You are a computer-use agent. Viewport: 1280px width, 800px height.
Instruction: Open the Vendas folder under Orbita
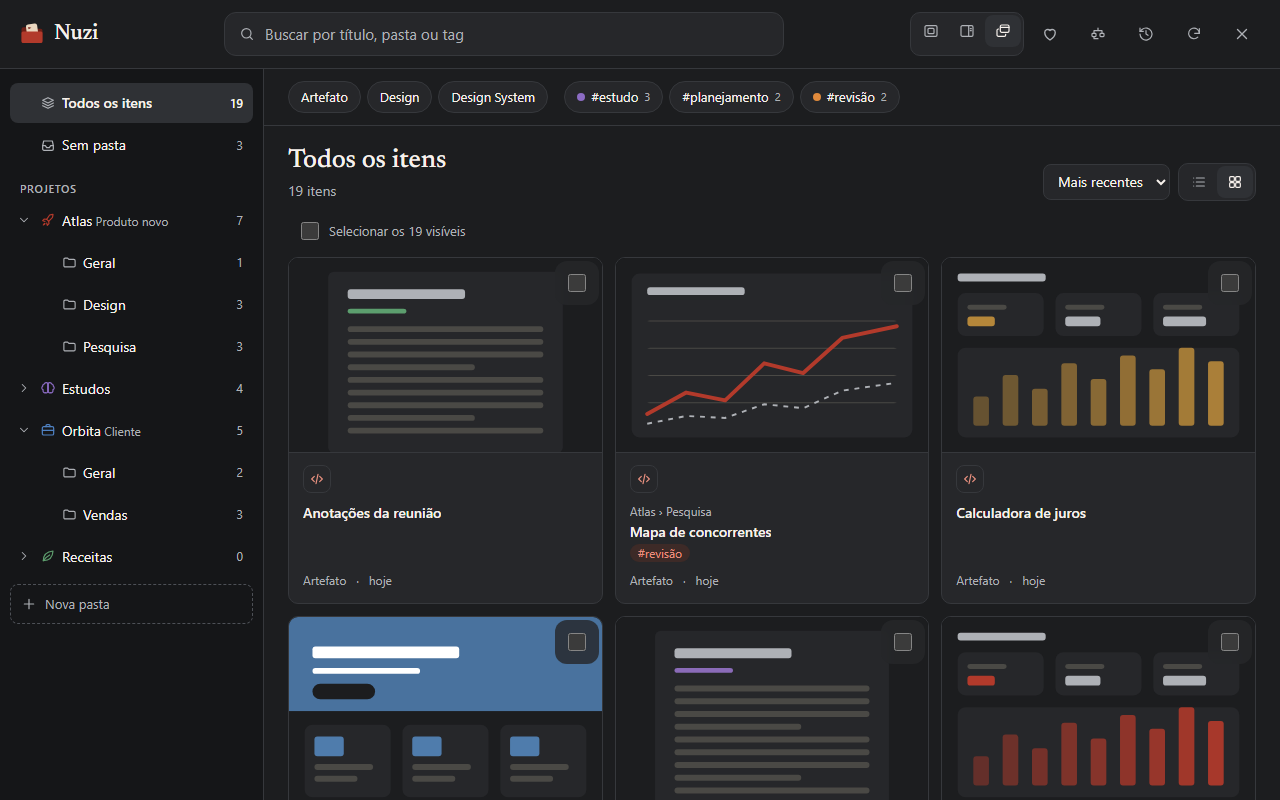pos(152,515)
